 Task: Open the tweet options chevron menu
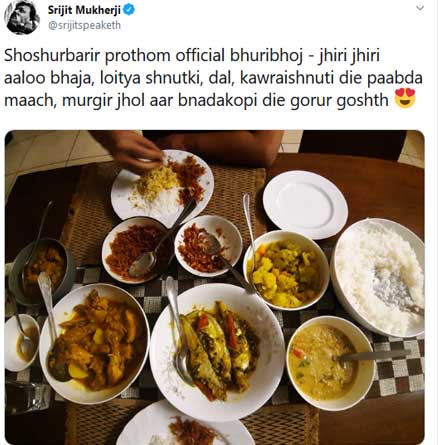420,7
